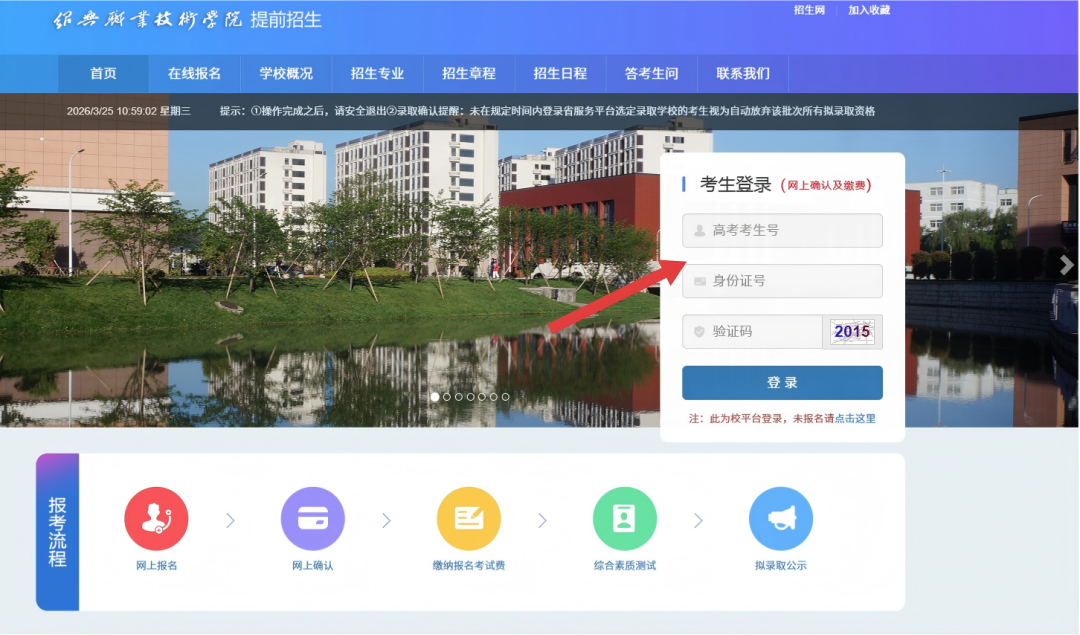Click the blue 拟录取公示 megaphone icon
The width and height of the screenshot is (1080, 635).
coord(781,518)
